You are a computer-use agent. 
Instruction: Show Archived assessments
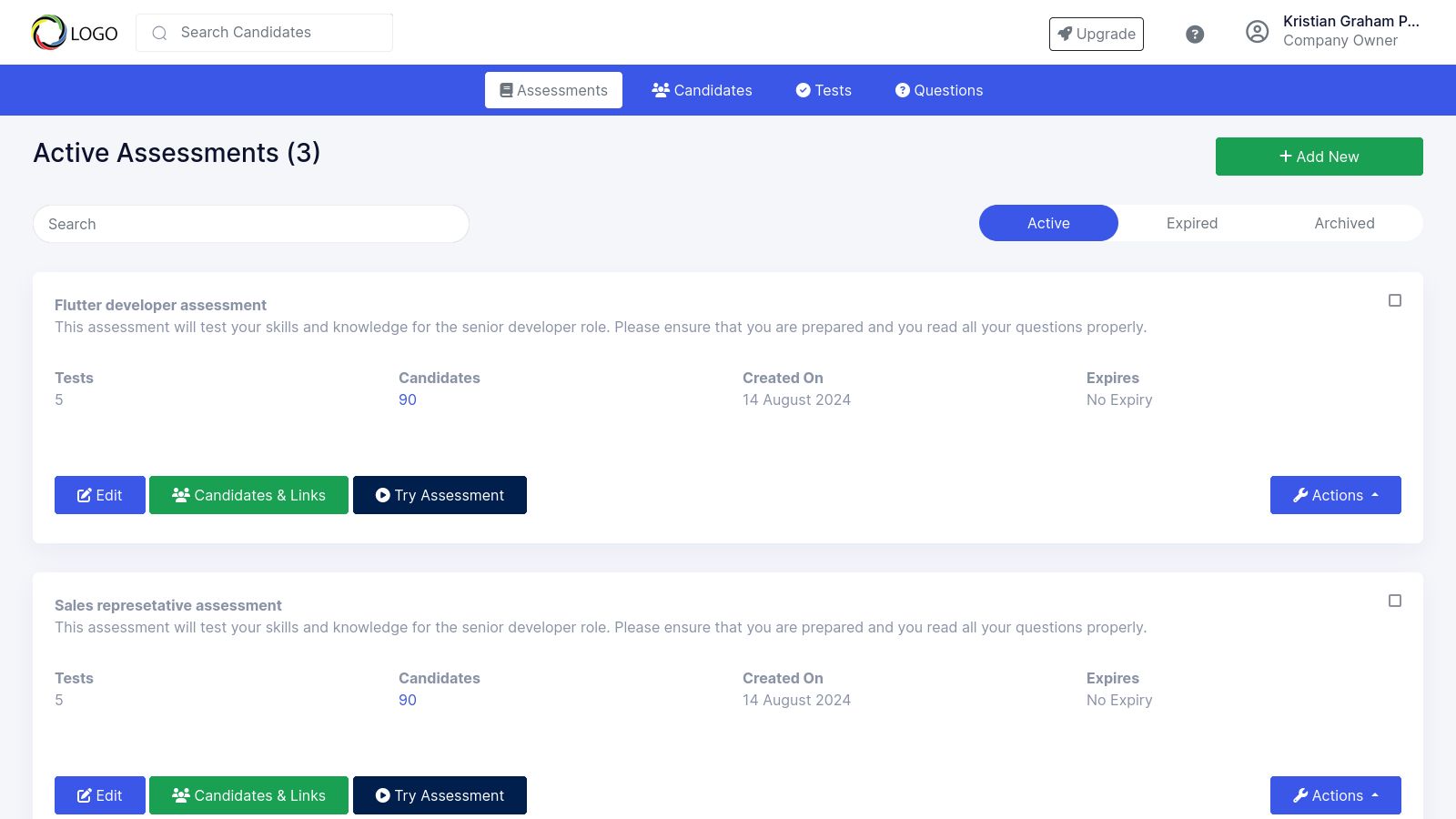point(1344,223)
